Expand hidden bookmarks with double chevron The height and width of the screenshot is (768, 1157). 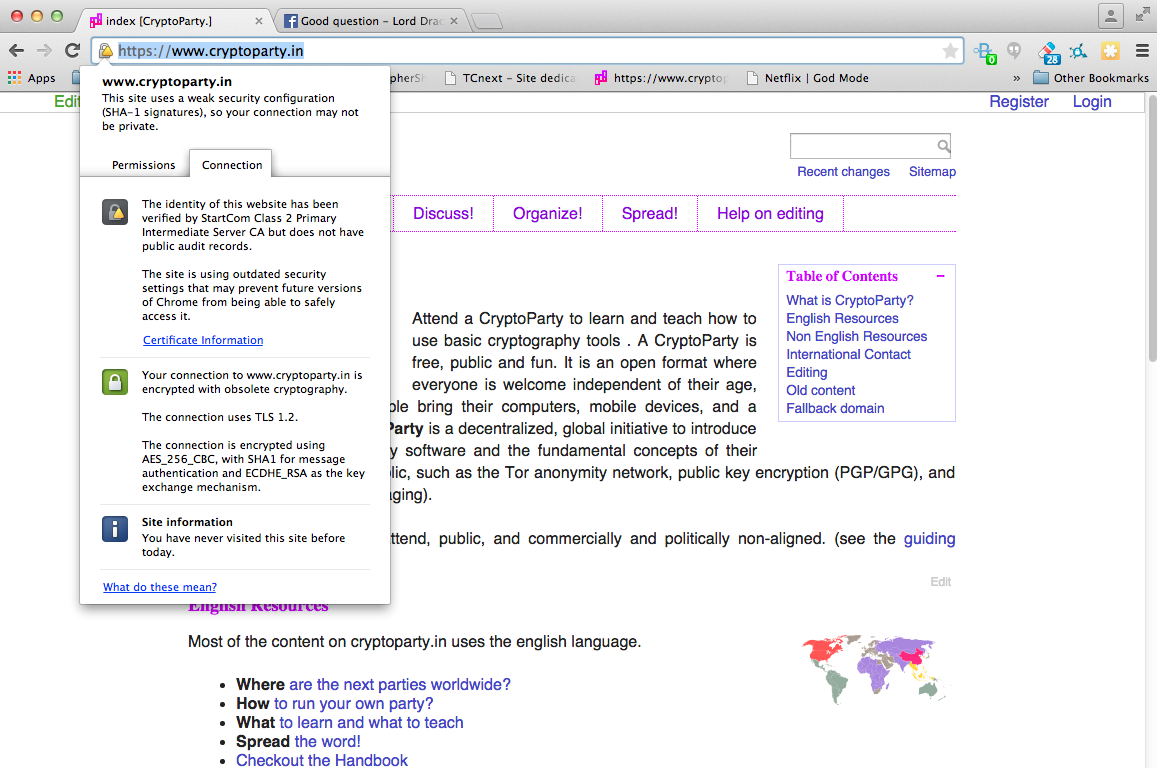[x=1017, y=78]
